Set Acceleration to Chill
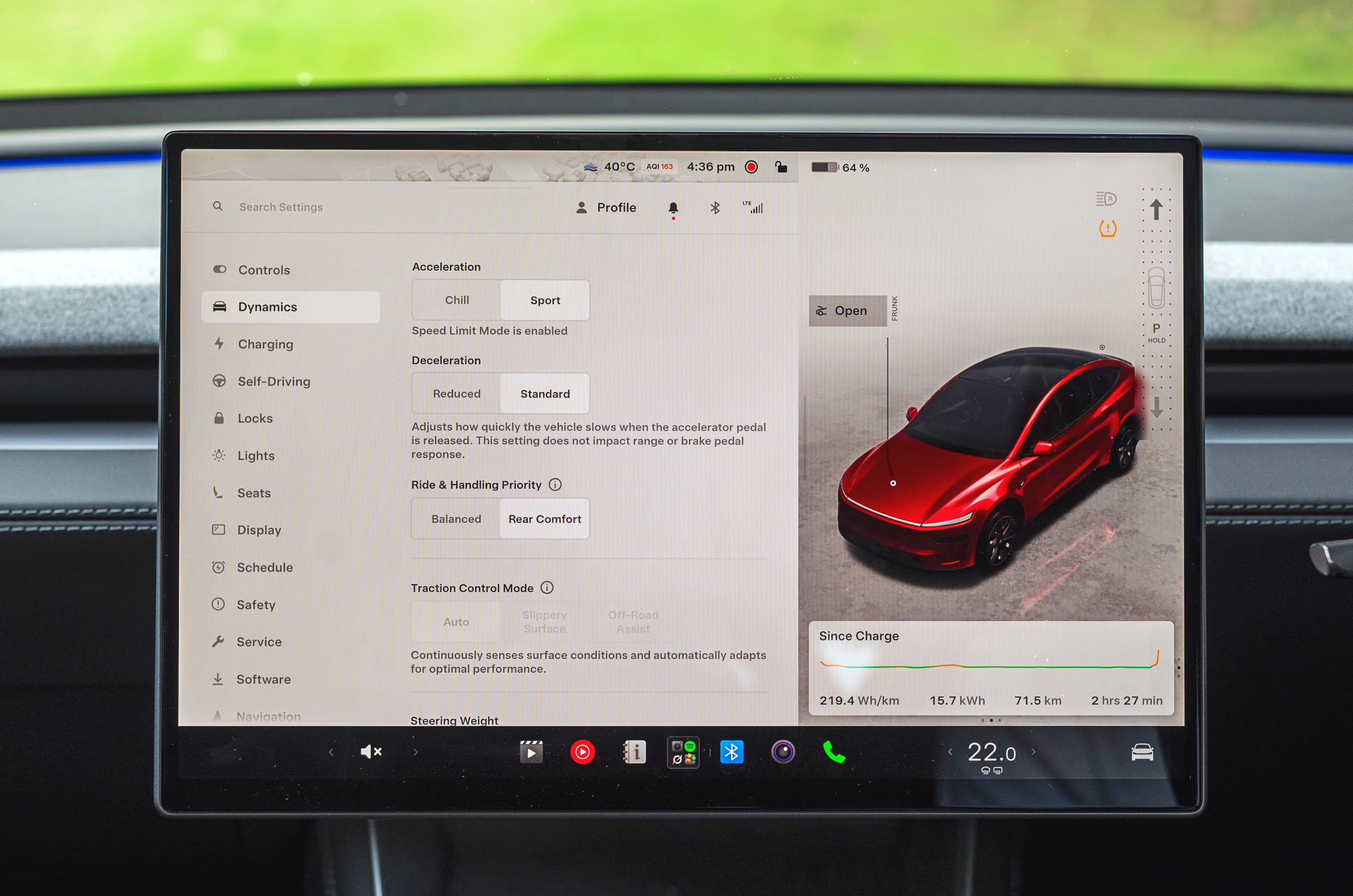The image size is (1353, 896). pos(457,300)
